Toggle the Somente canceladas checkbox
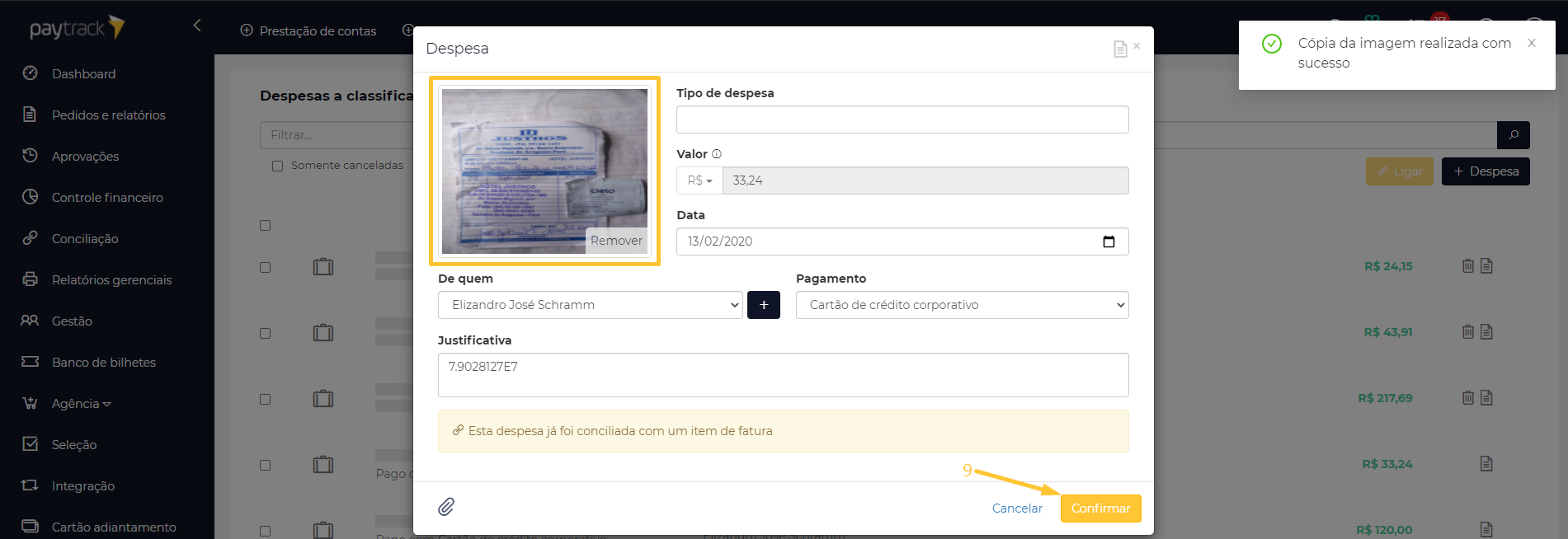 click(278, 166)
